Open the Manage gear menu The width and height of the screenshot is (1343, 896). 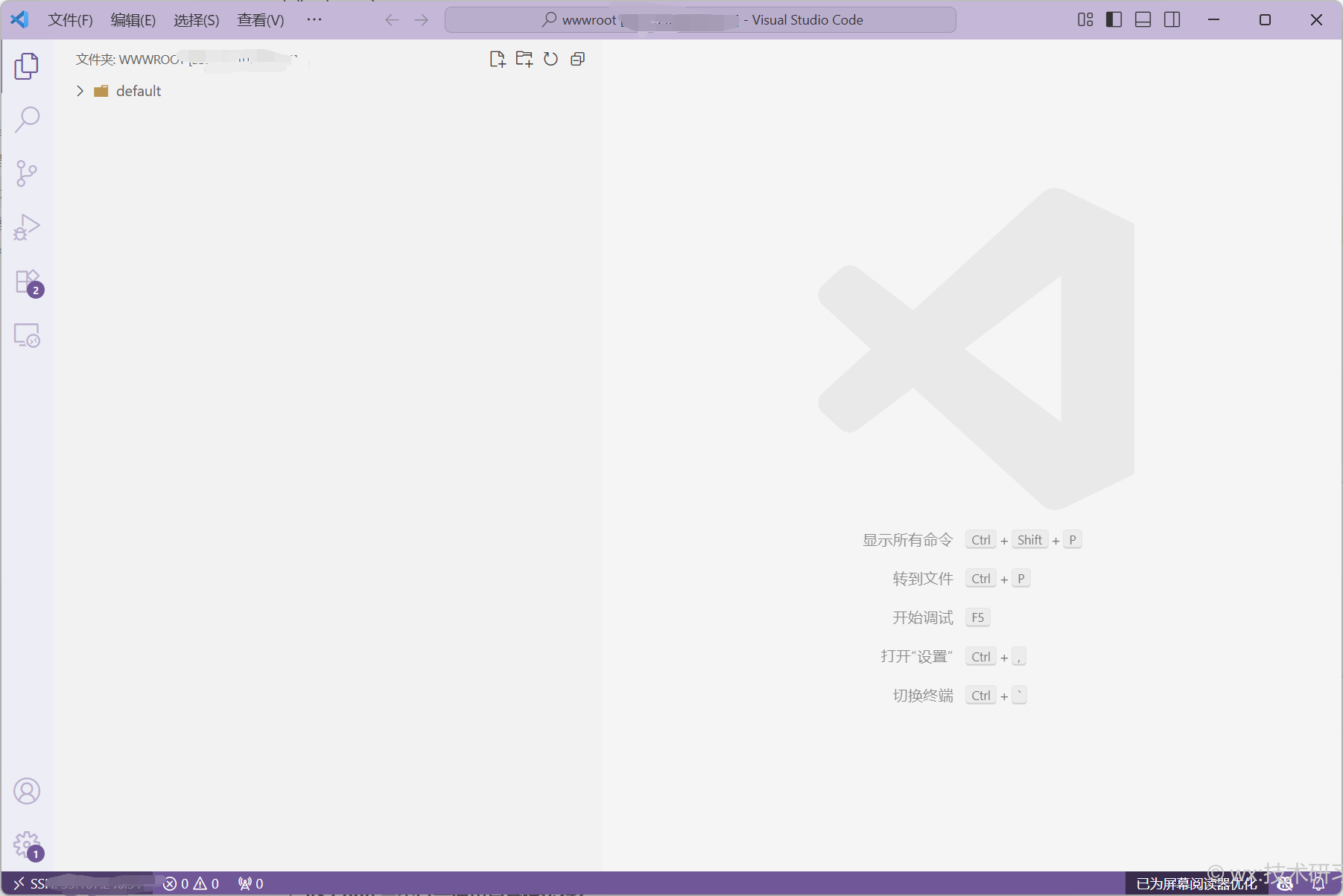tap(28, 846)
